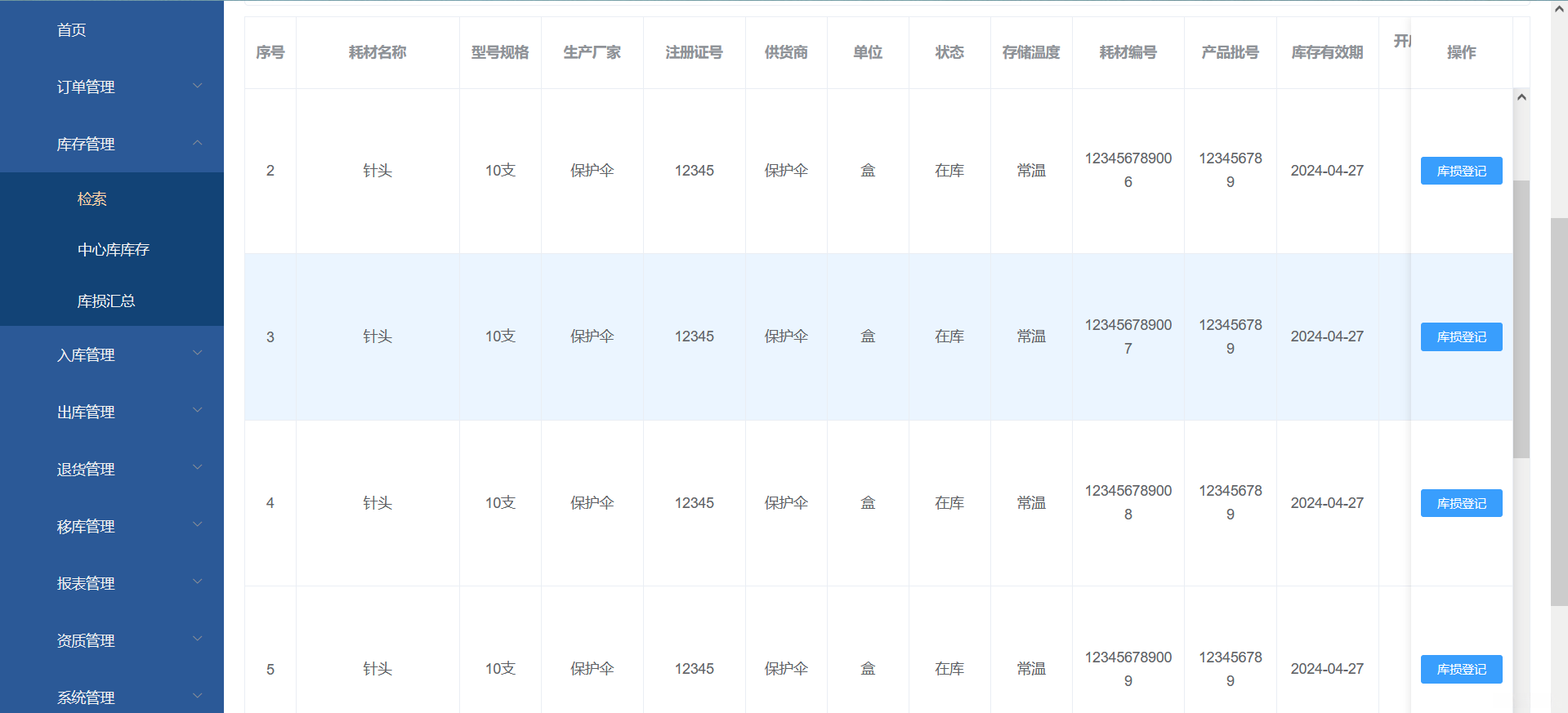The image size is (1568, 713).
Task: Click 在库 status in row 4
Action: click(949, 503)
